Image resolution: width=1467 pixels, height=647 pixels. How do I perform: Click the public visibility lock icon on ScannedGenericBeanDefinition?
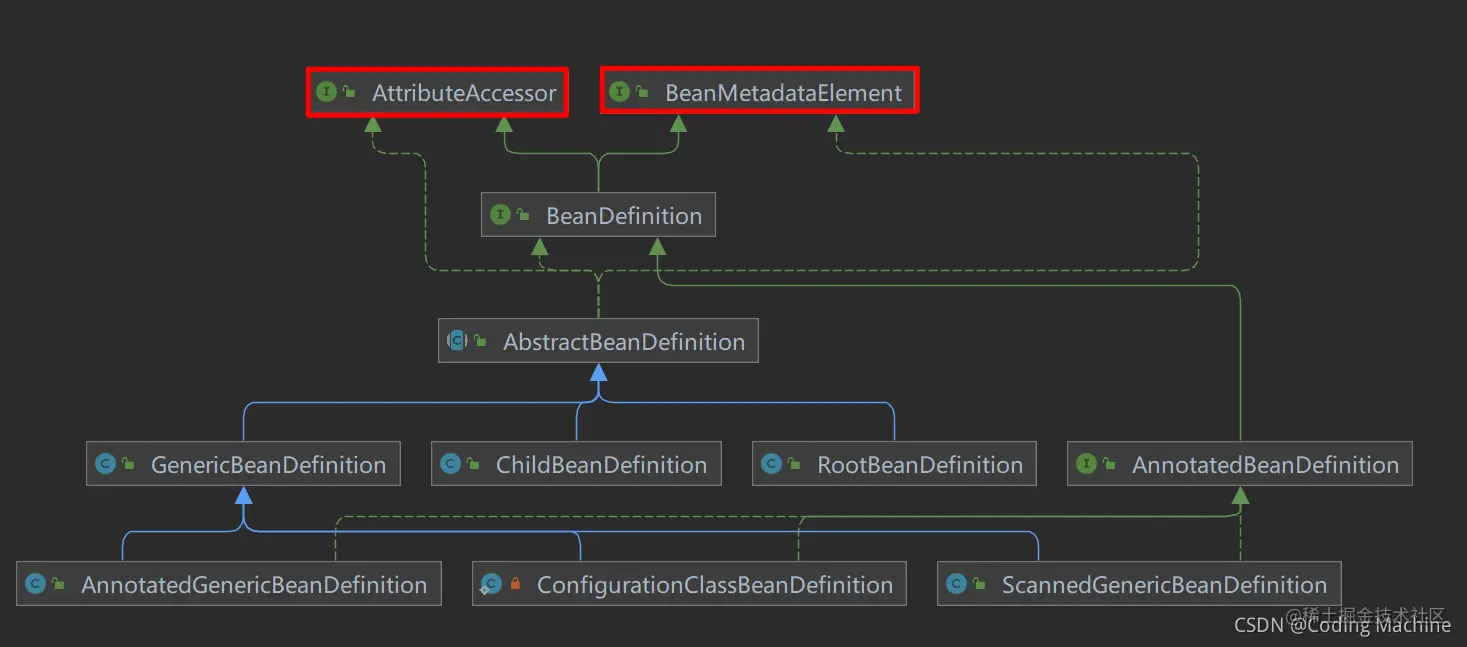(x=979, y=584)
